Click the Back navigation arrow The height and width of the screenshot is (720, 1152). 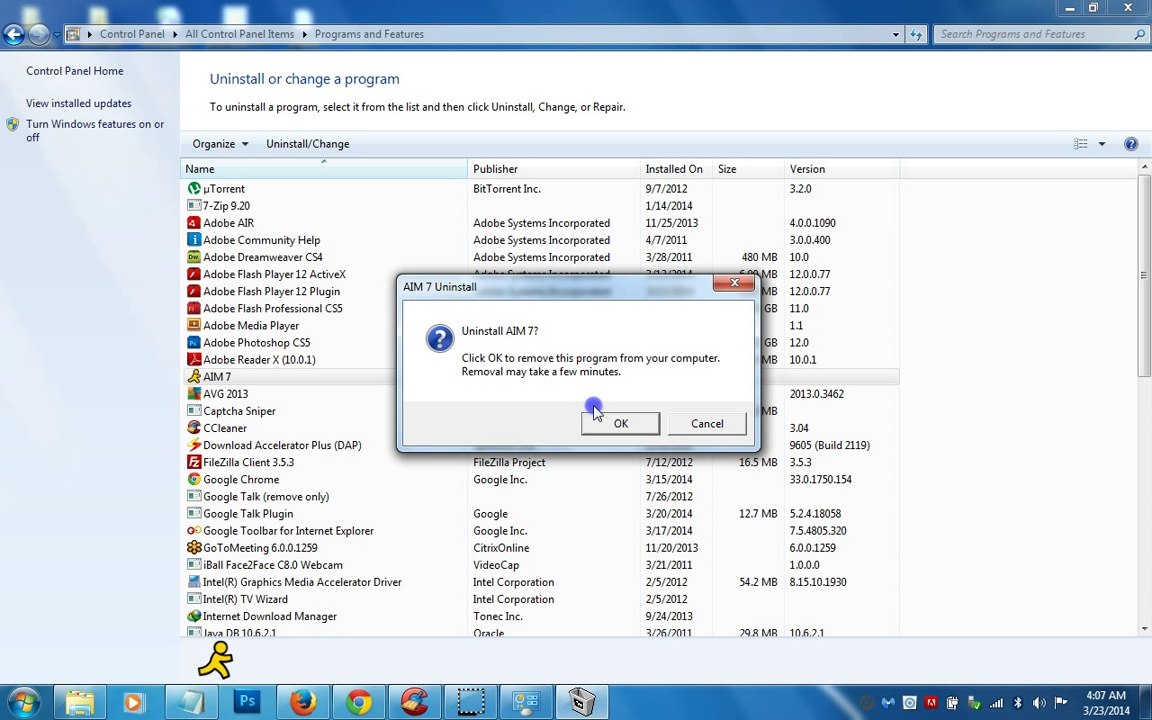click(x=14, y=34)
